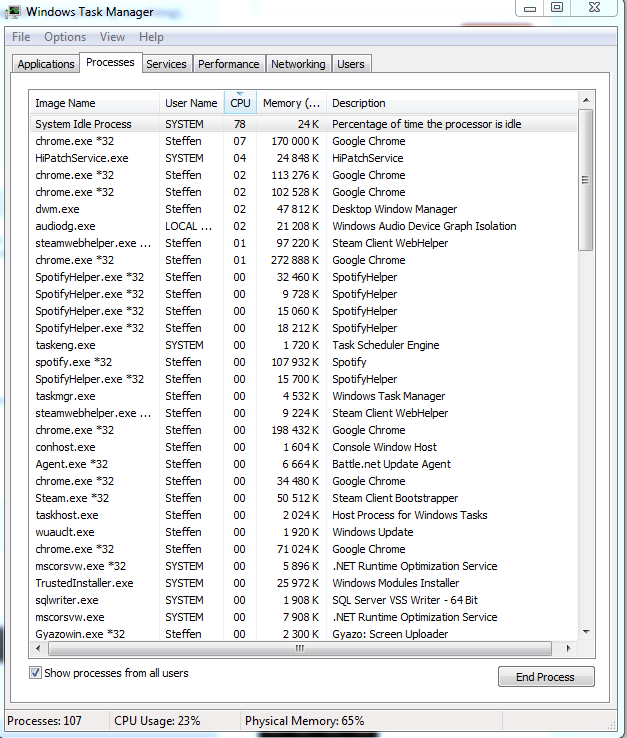Viewport: 627px width, 738px height.
Task: Switch to the Services tab
Action: coord(166,64)
